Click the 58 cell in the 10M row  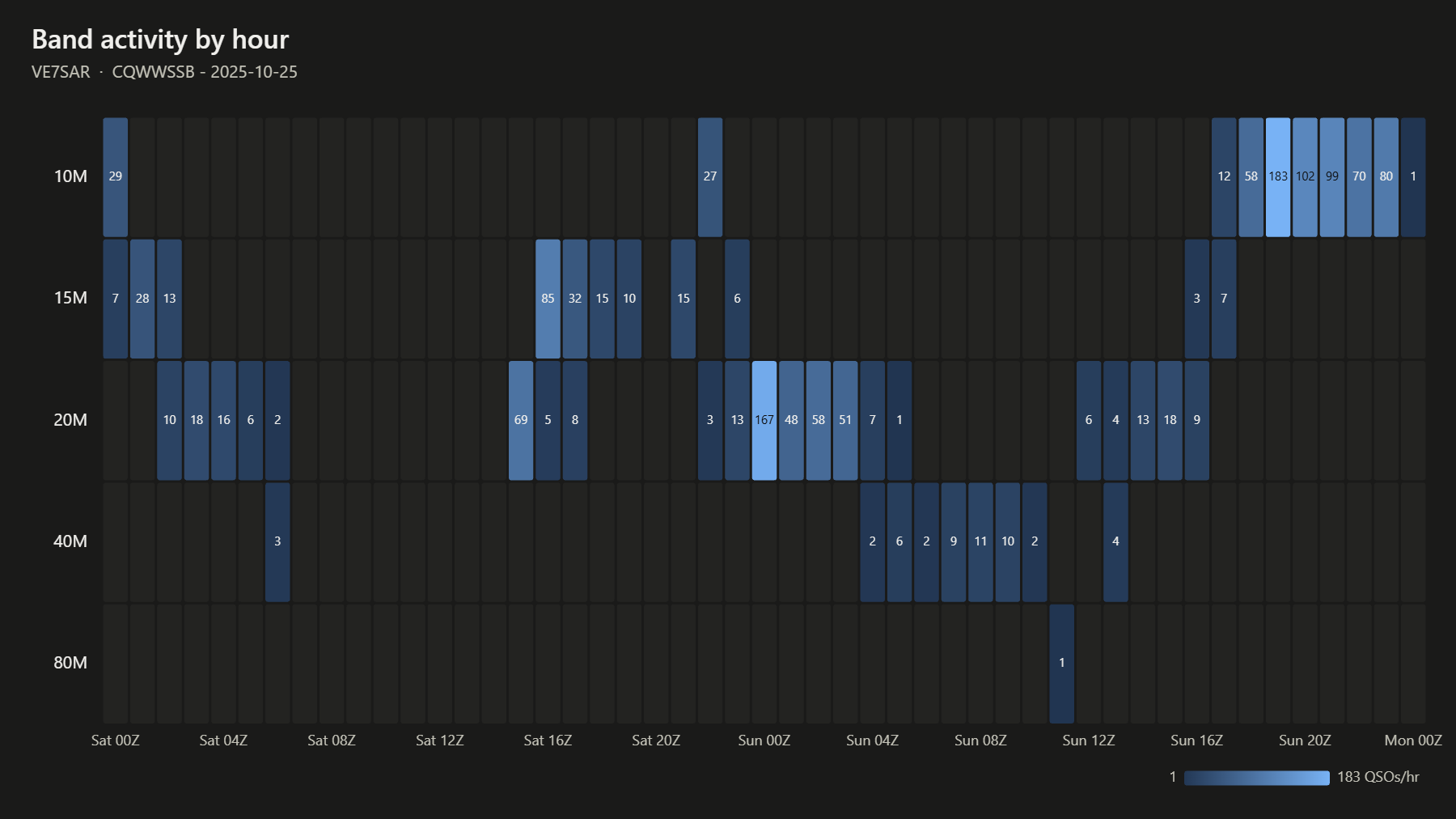coord(1251,177)
